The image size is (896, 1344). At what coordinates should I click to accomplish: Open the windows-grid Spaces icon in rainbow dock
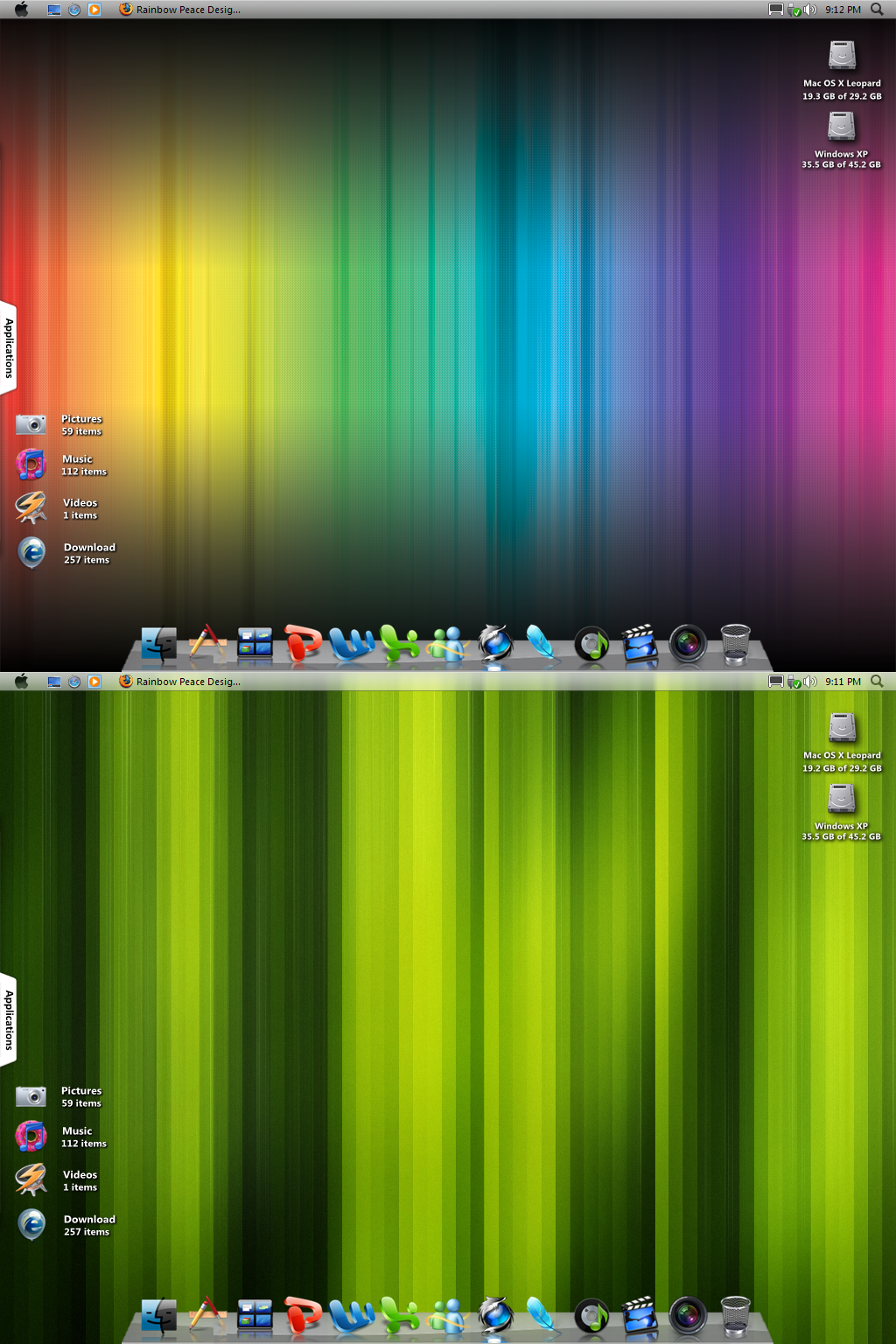[x=255, y=645]
